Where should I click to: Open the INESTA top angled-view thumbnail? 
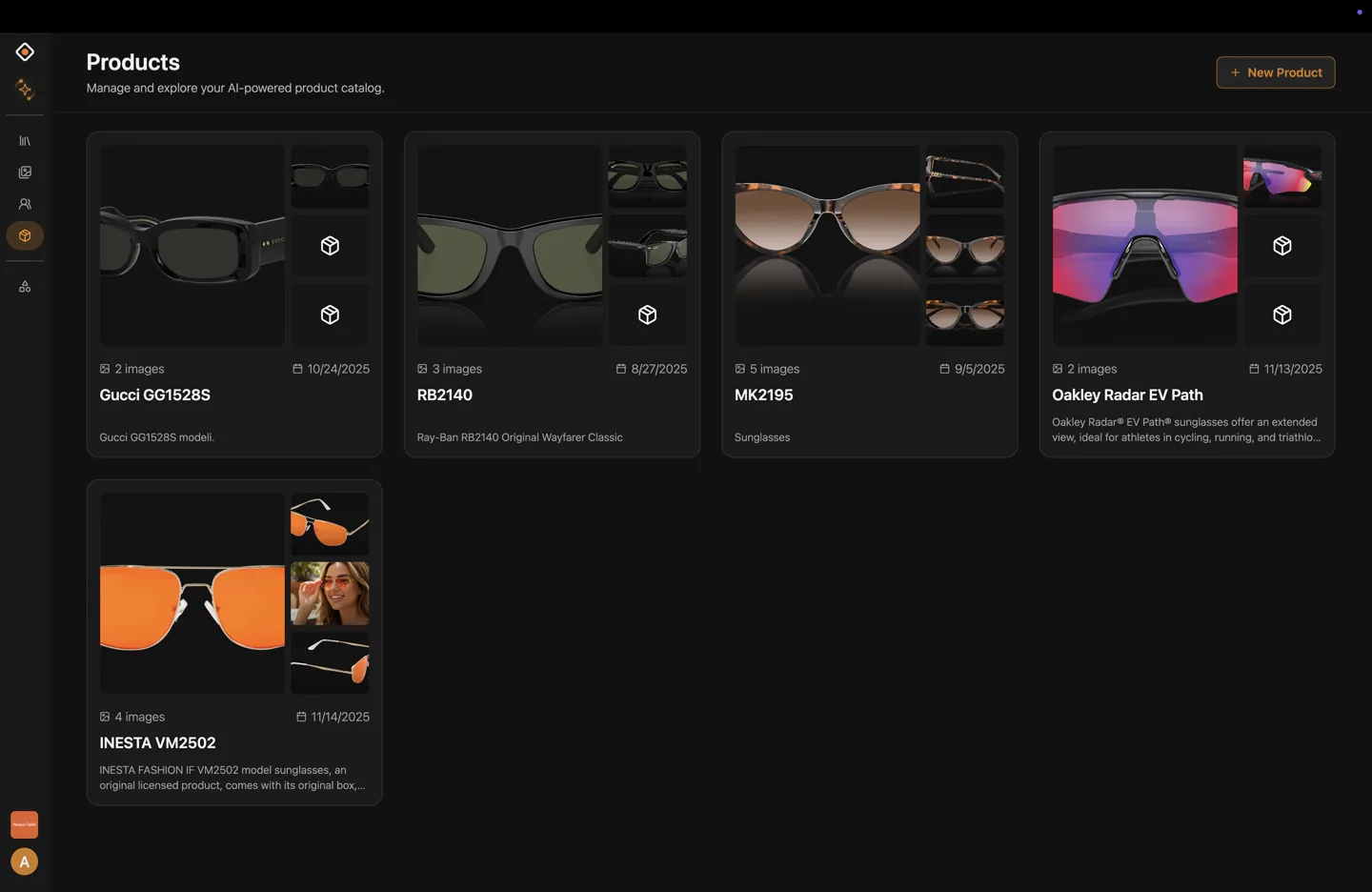330,524
